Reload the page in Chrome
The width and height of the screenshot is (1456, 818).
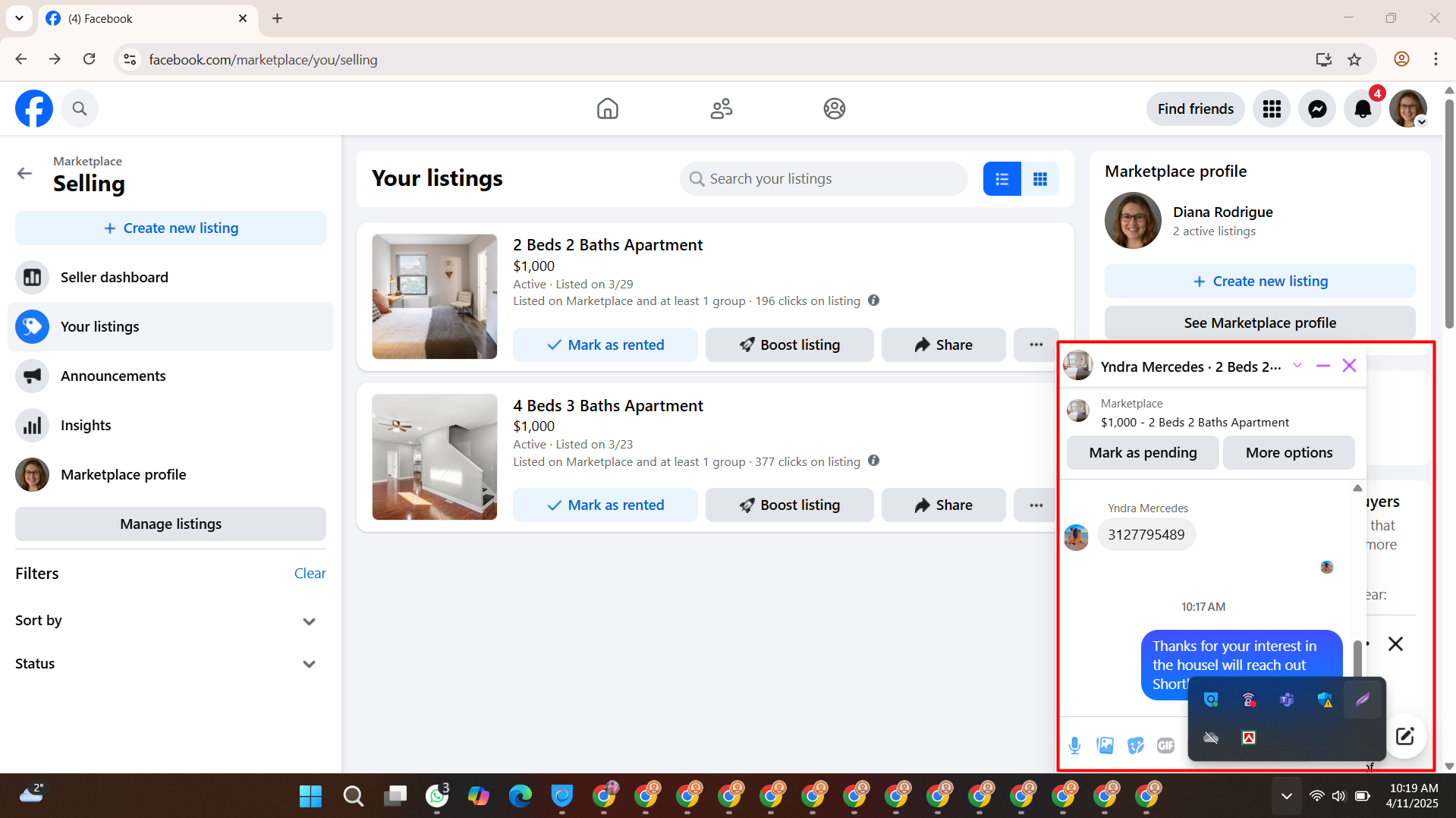[90, 59]
